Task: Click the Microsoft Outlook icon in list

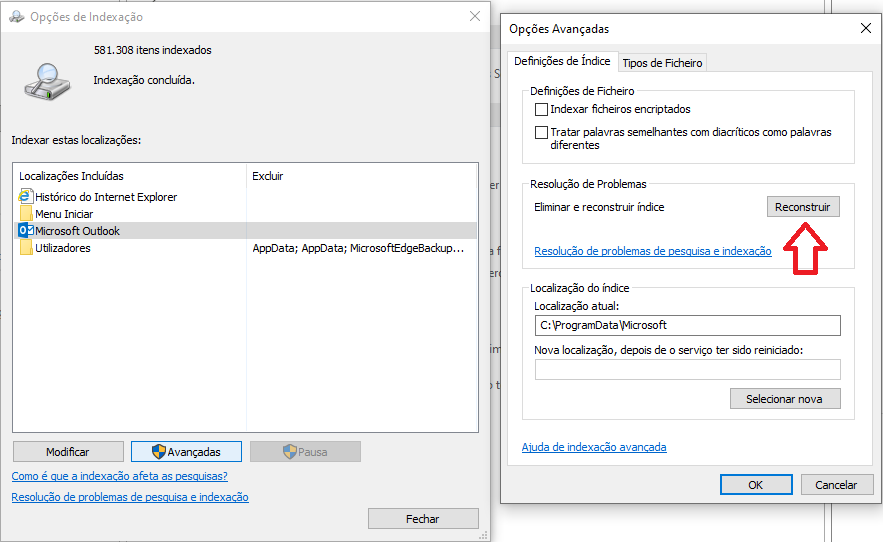Action: 26,231
